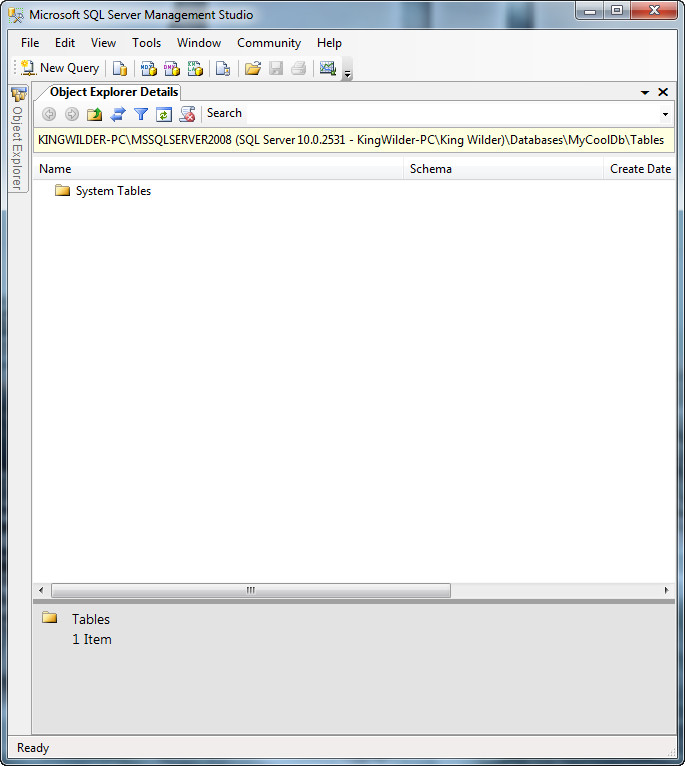
Task: Click the server path breadcrumb text
Action: [351, 140]
